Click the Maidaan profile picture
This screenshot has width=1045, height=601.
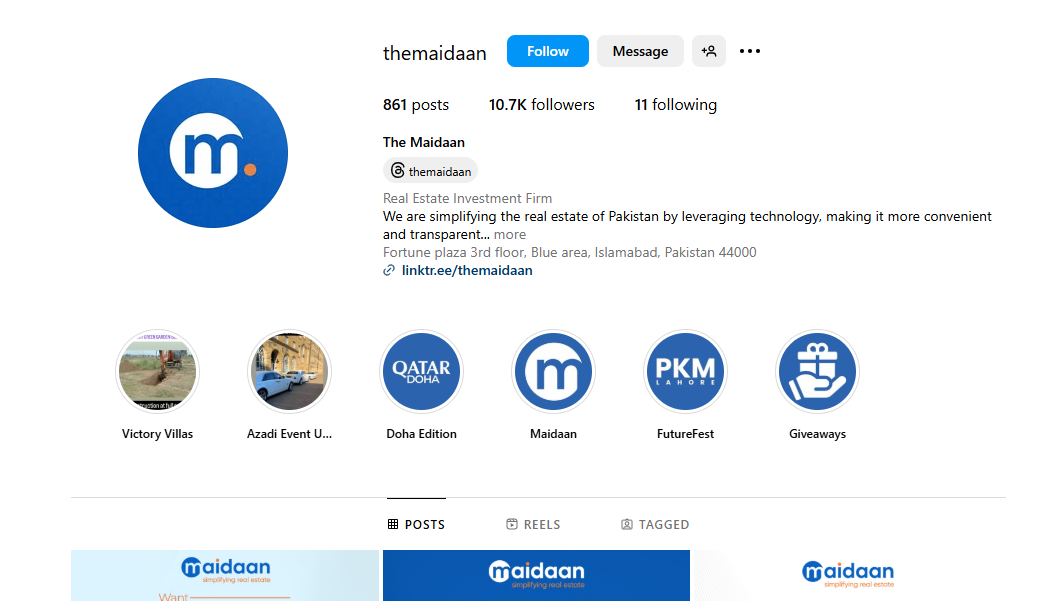click(213, 153)
